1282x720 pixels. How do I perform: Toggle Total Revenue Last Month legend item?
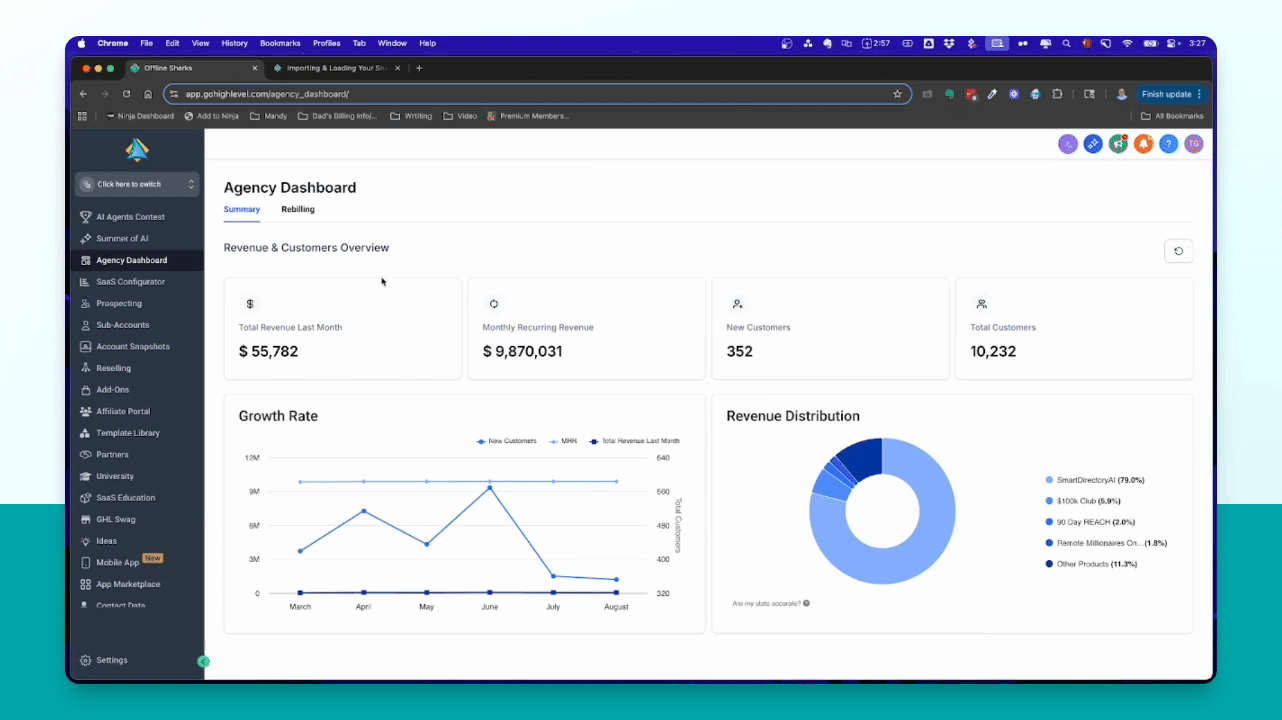pyautogui.click(x=634, y=441)
